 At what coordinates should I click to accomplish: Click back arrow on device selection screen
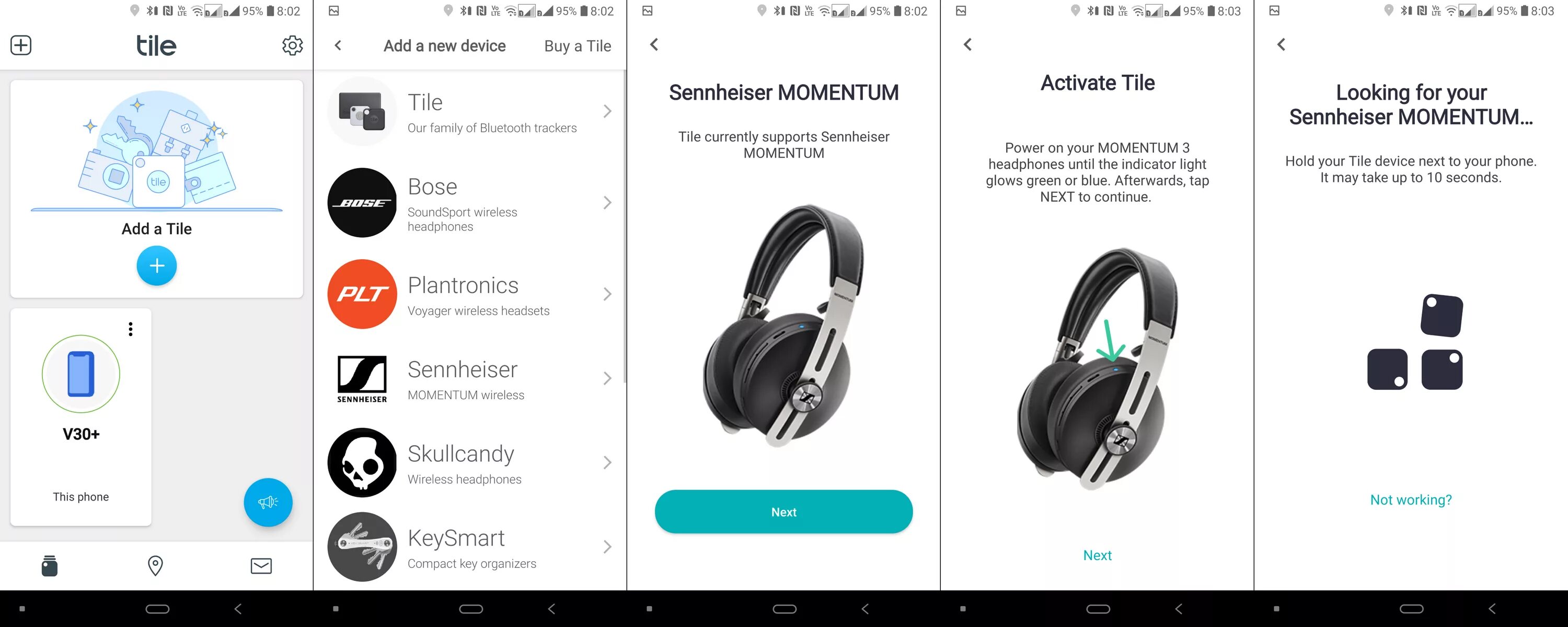point(337,44)
